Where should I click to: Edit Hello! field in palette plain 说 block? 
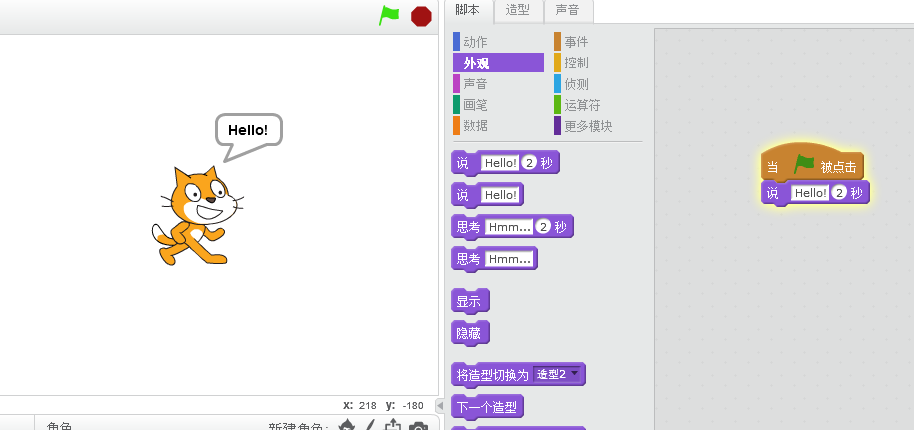click(500, 195)
